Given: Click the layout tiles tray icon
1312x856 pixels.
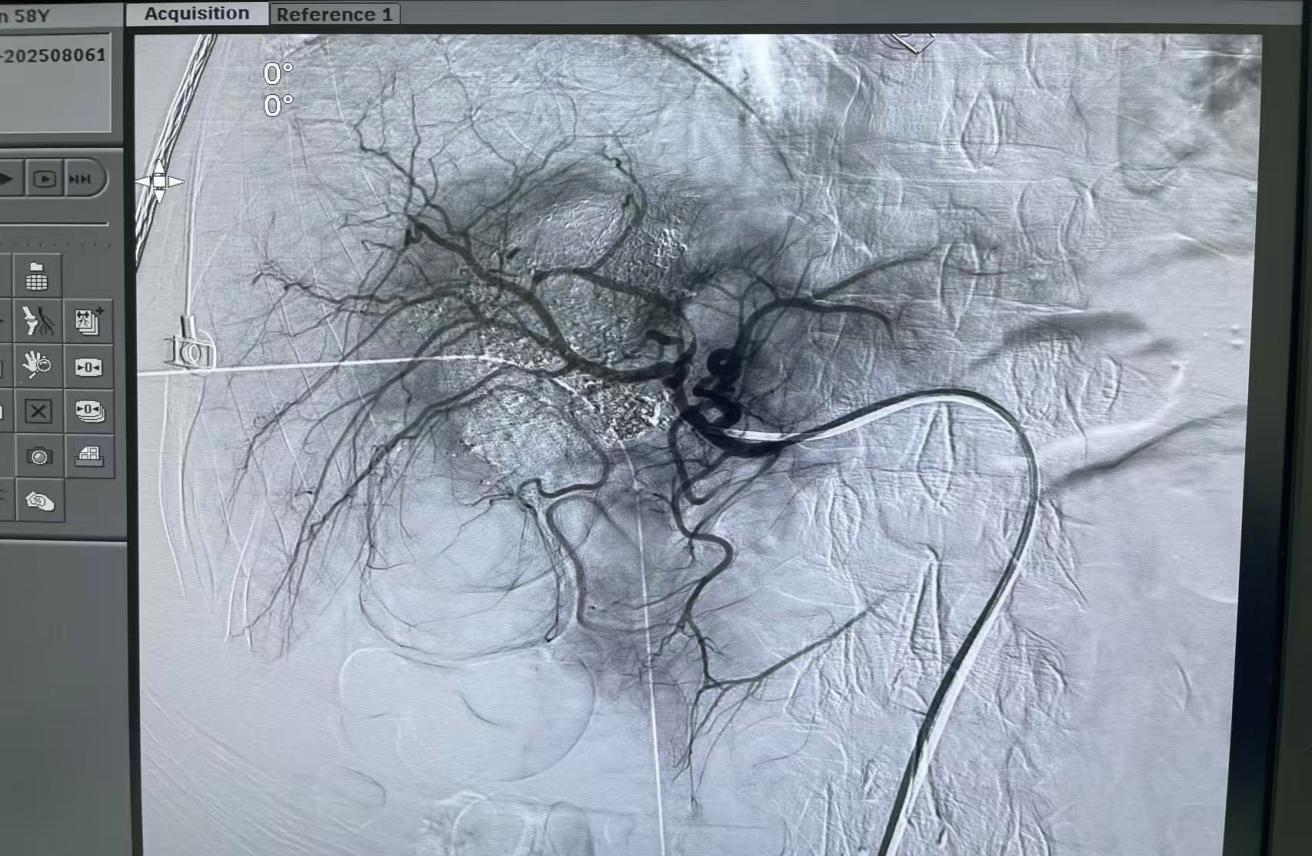Looking at the screenshot, I should point(88,456).
